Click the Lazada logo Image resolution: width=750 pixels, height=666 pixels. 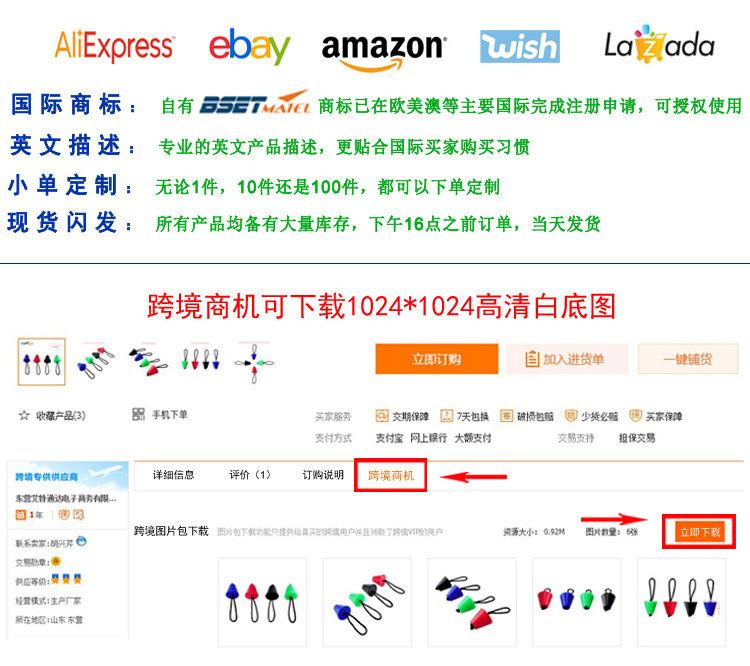[659, 45]
